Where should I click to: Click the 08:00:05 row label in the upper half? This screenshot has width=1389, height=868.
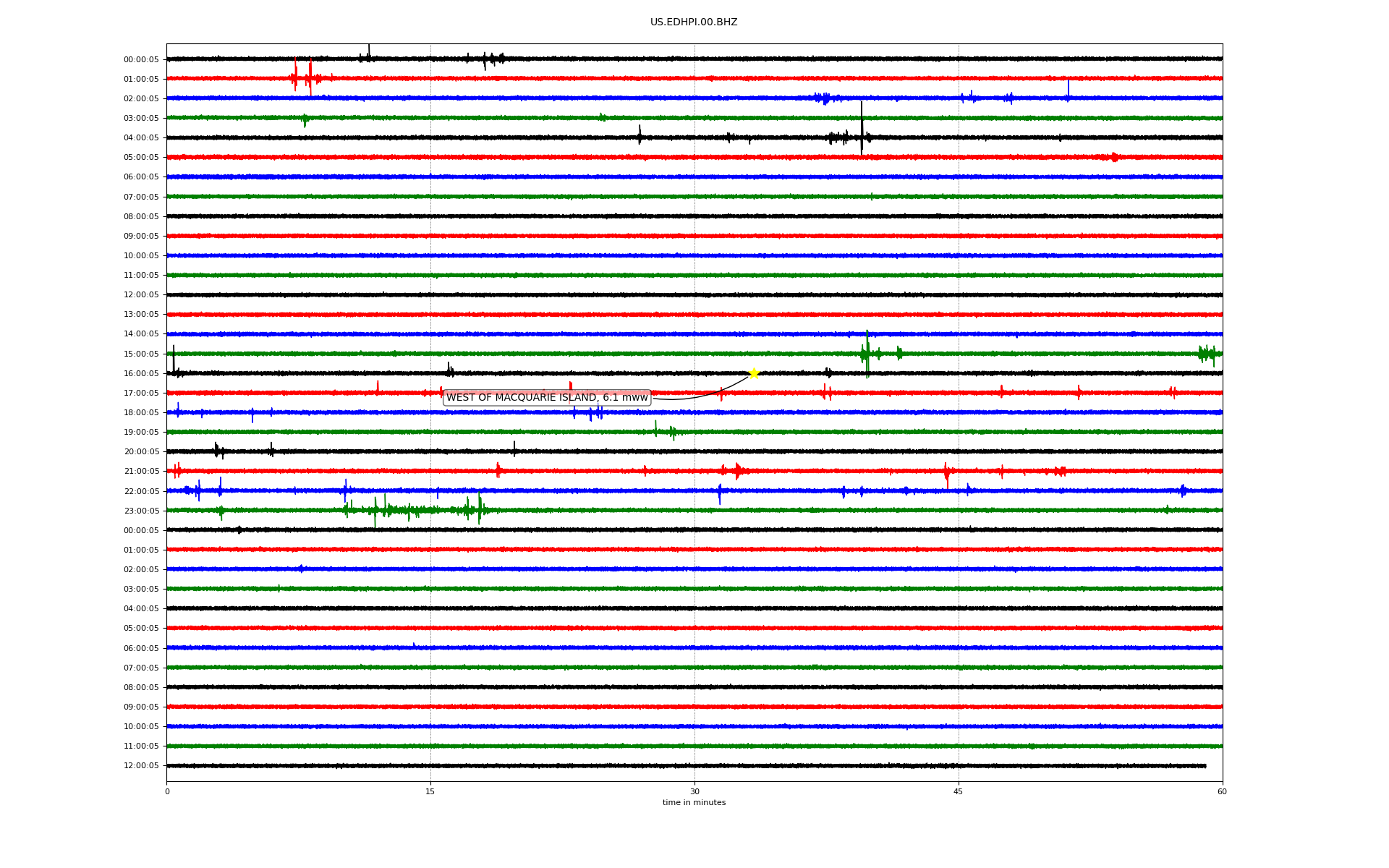pos(141,217)
